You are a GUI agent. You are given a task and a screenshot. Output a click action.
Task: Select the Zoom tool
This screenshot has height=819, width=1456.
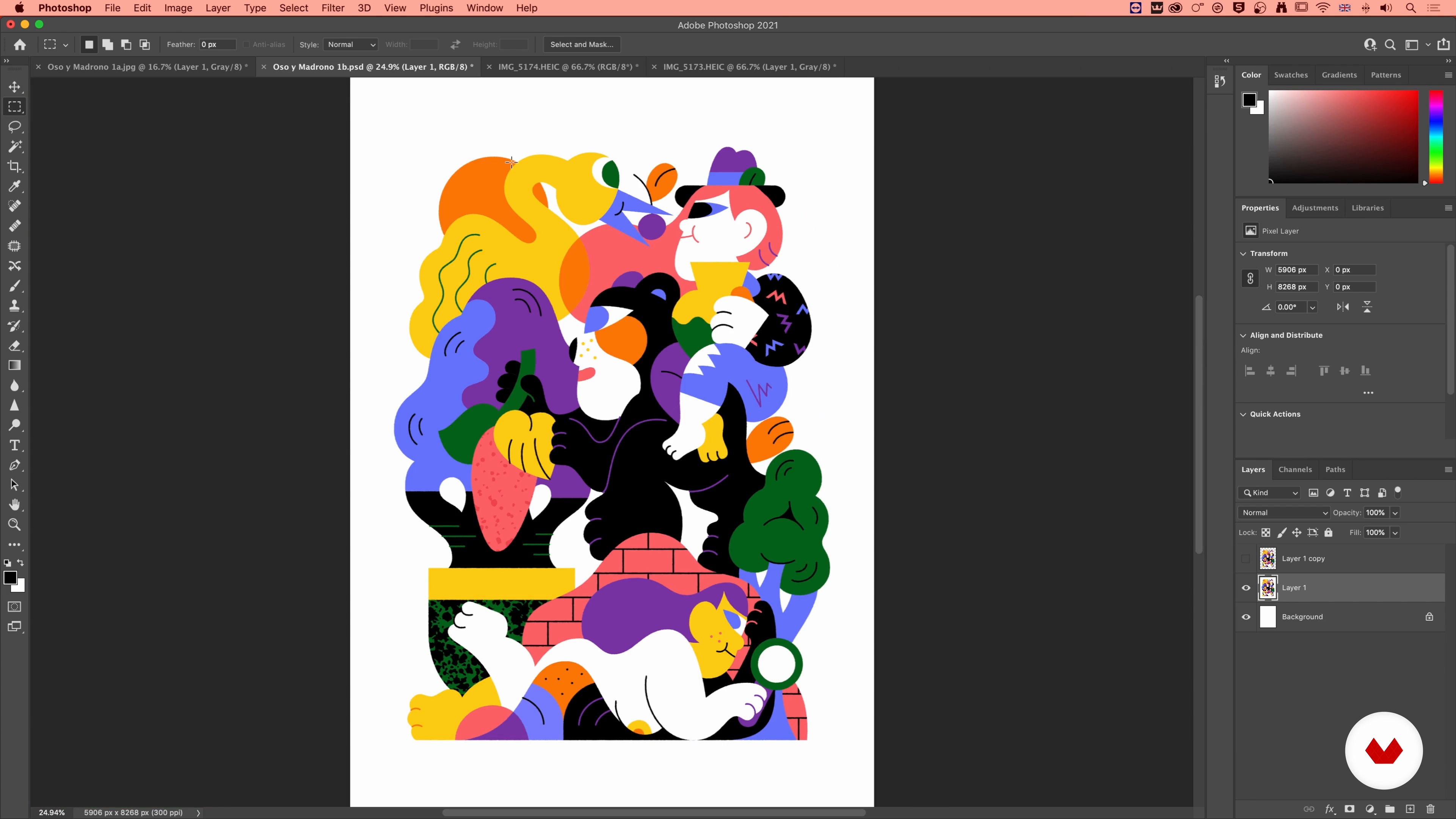pyautogui.click(x=15, y=524)
